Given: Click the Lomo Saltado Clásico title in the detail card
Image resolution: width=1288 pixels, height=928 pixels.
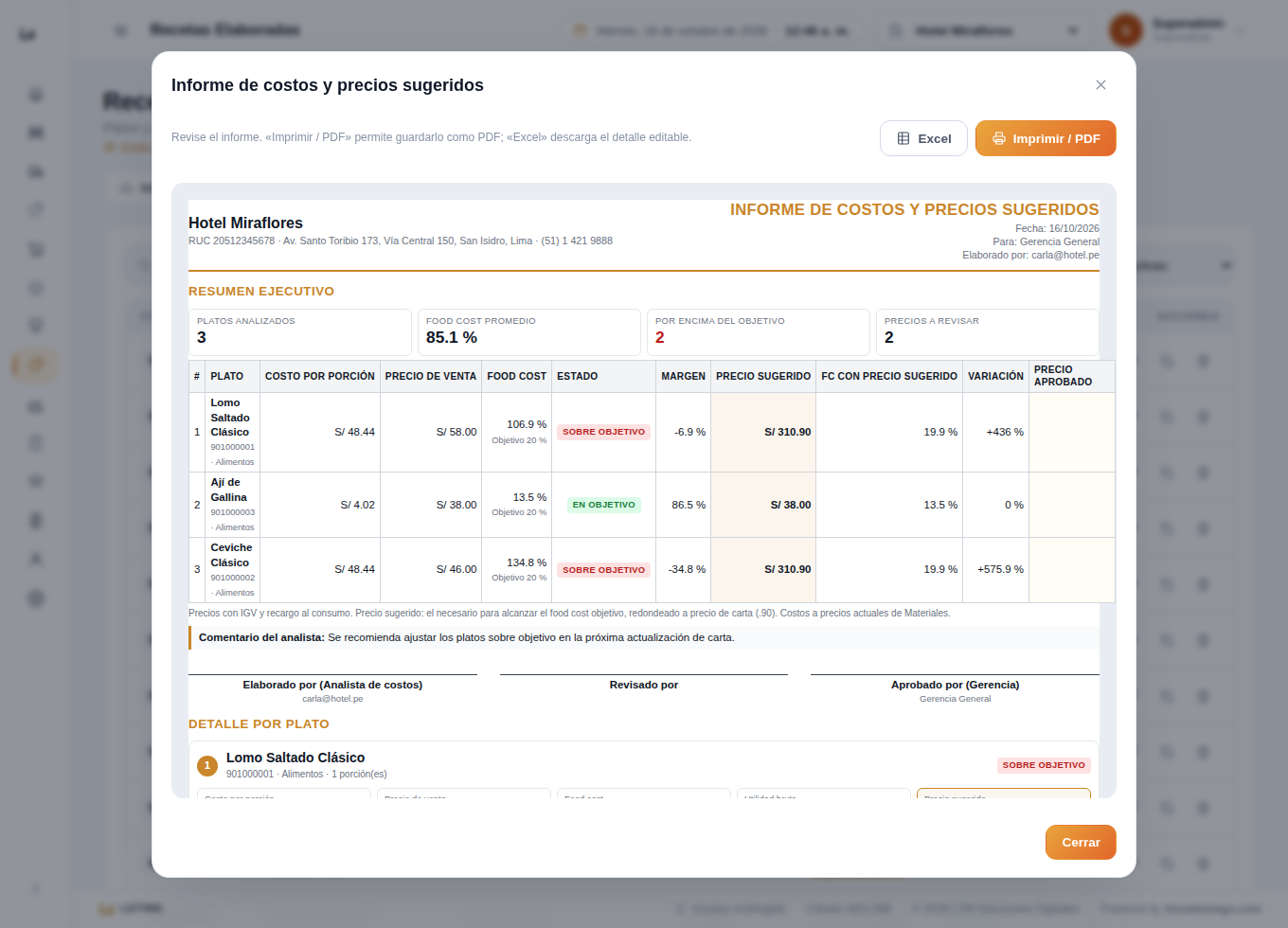Looking at the screenshot, I should pyautogui.click(x=295, y=758).
